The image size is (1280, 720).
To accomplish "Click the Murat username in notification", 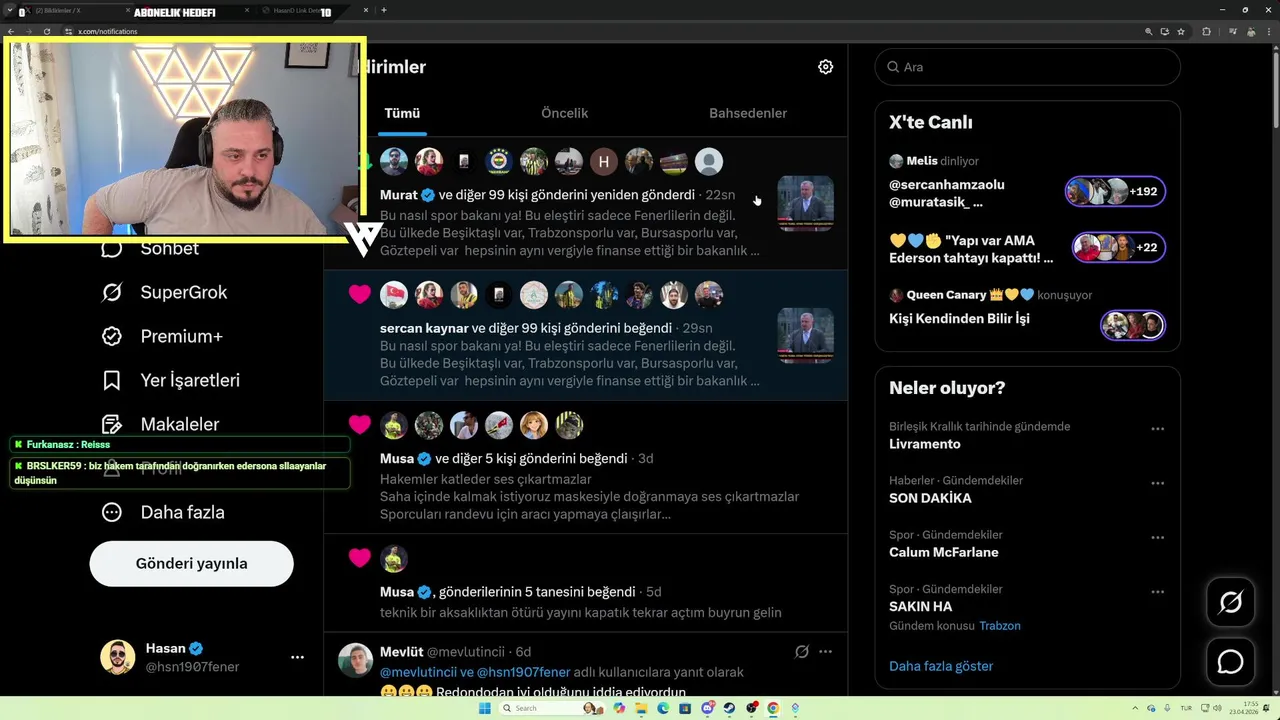I will point(398,195).
